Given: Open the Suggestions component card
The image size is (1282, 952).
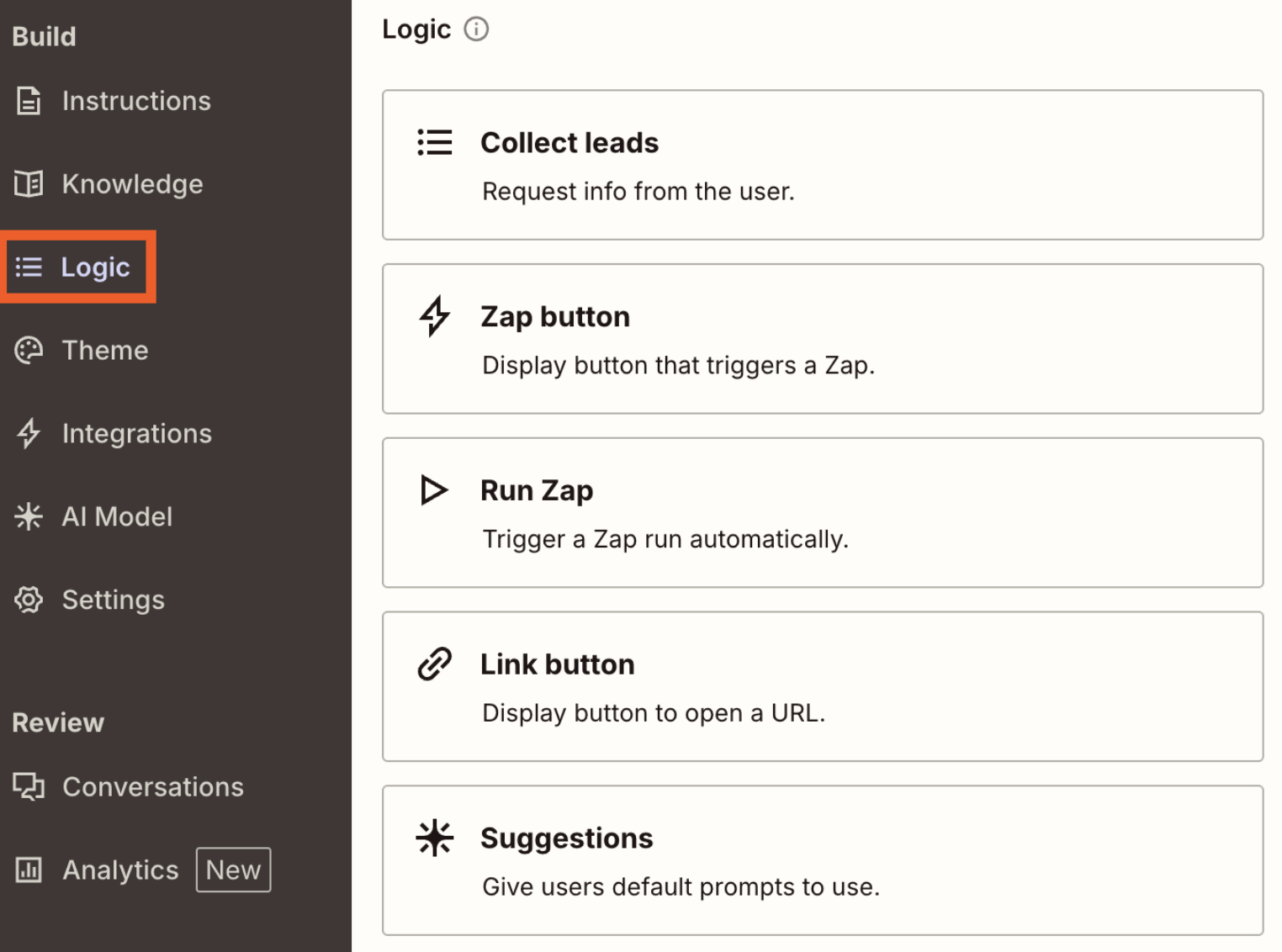Looking at the screenshot, I should pyautogui.click(x=823, y=860).
